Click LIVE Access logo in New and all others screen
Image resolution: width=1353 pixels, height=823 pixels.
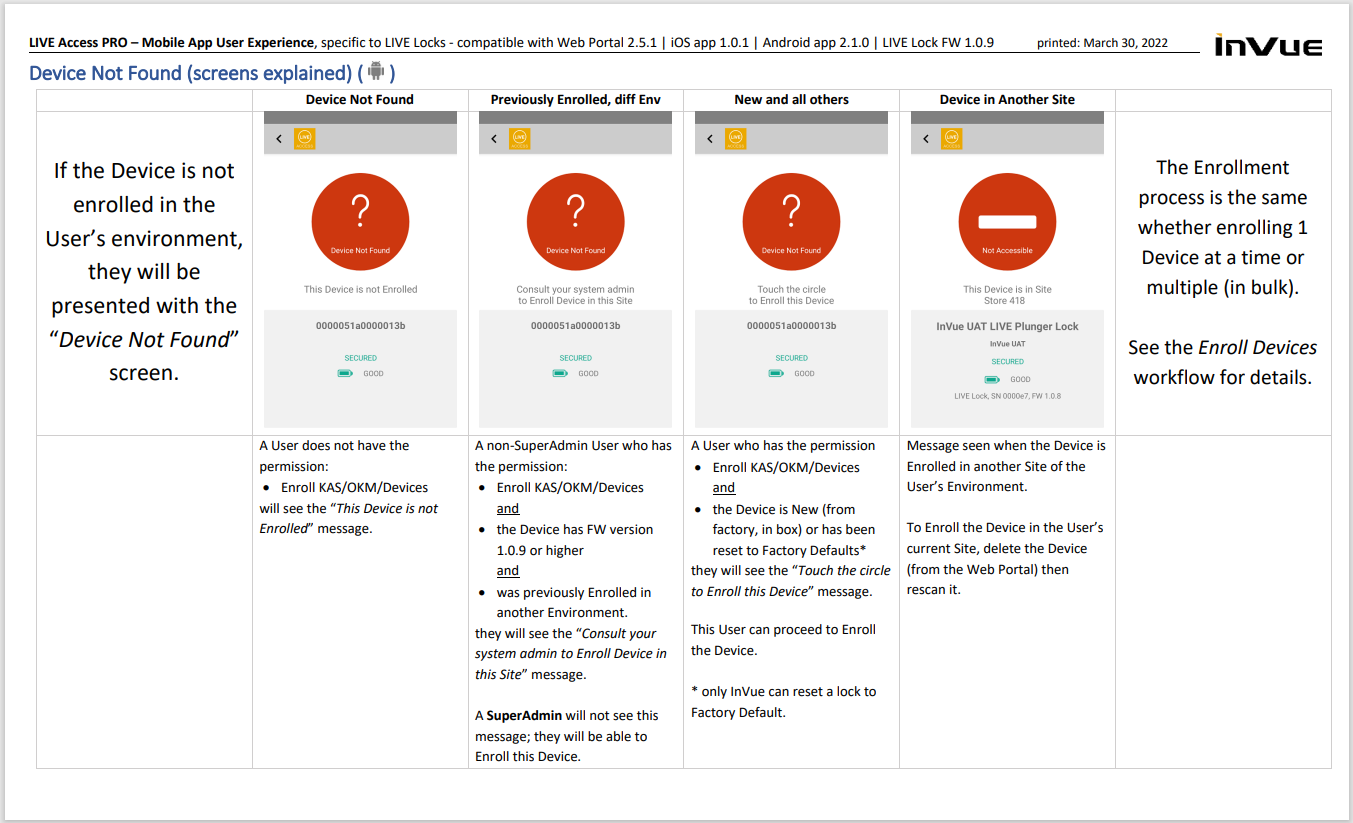pyautogui.click(x=736, y=139)
